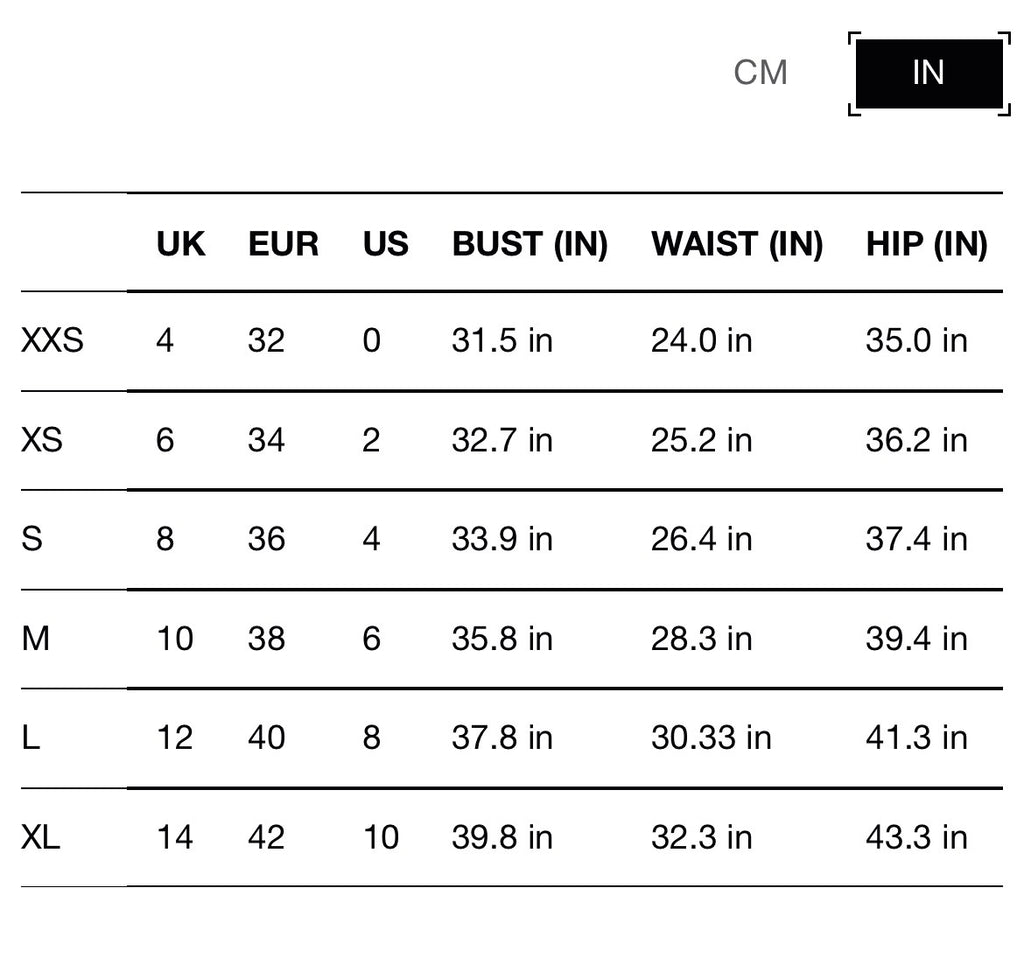Select the S size row label
1024x965 pixels.
point(32,539)
